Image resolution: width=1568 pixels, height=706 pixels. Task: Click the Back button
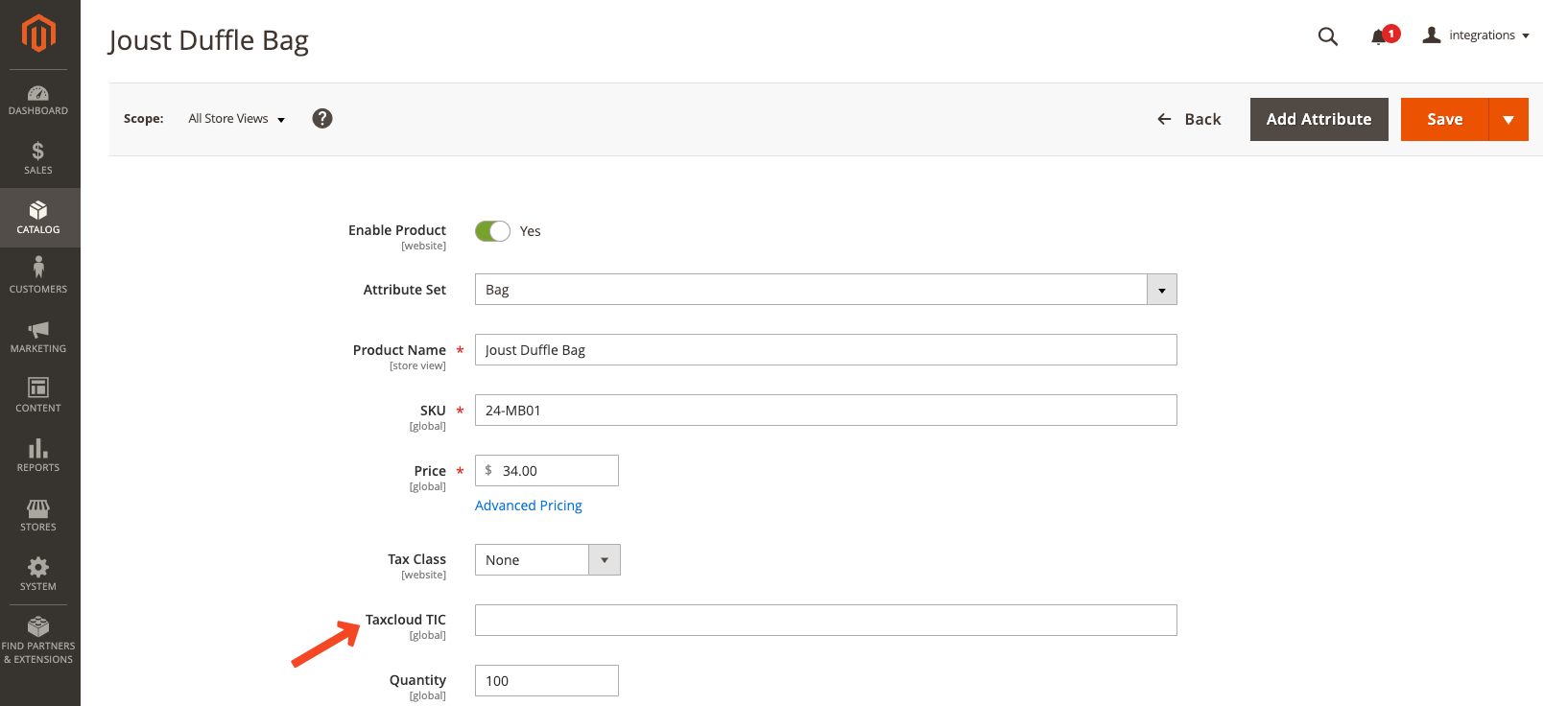[x=1189, y=119]
